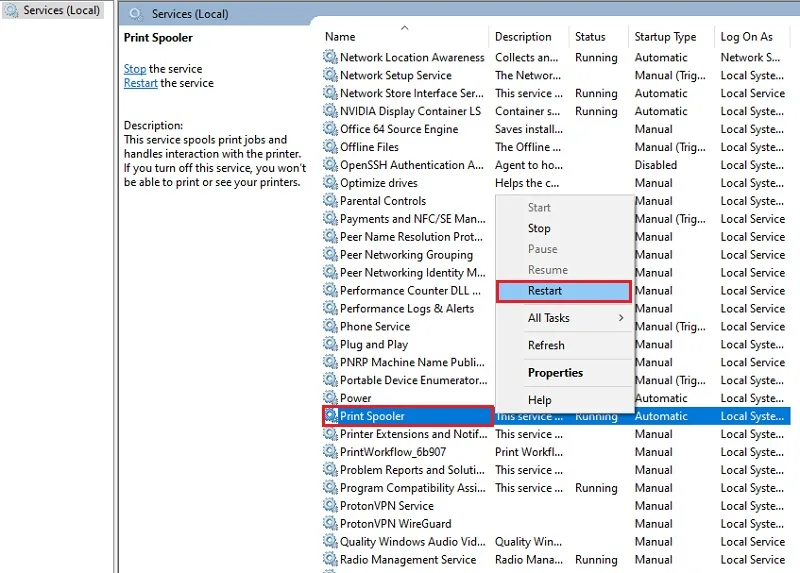Click the Printer Extensions and Notifications icon
The width and height of the screenshot is (800, 573).
330,434
